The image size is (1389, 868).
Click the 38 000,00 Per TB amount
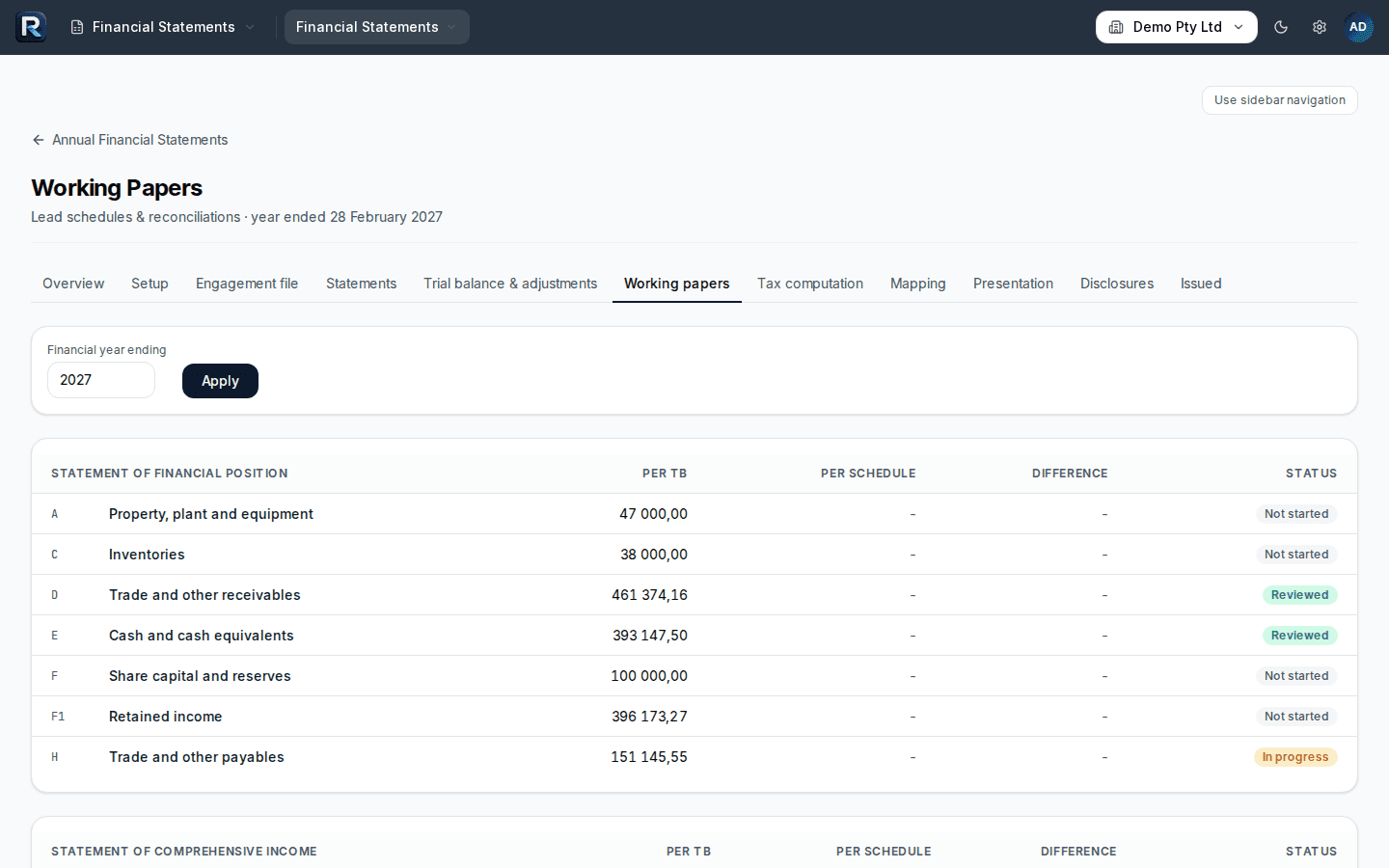(654, 555)
